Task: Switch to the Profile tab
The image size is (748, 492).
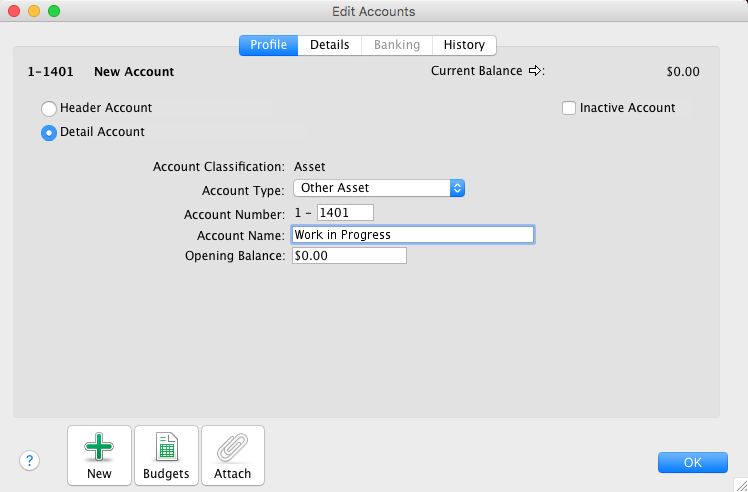Action: tap(268, 45)
